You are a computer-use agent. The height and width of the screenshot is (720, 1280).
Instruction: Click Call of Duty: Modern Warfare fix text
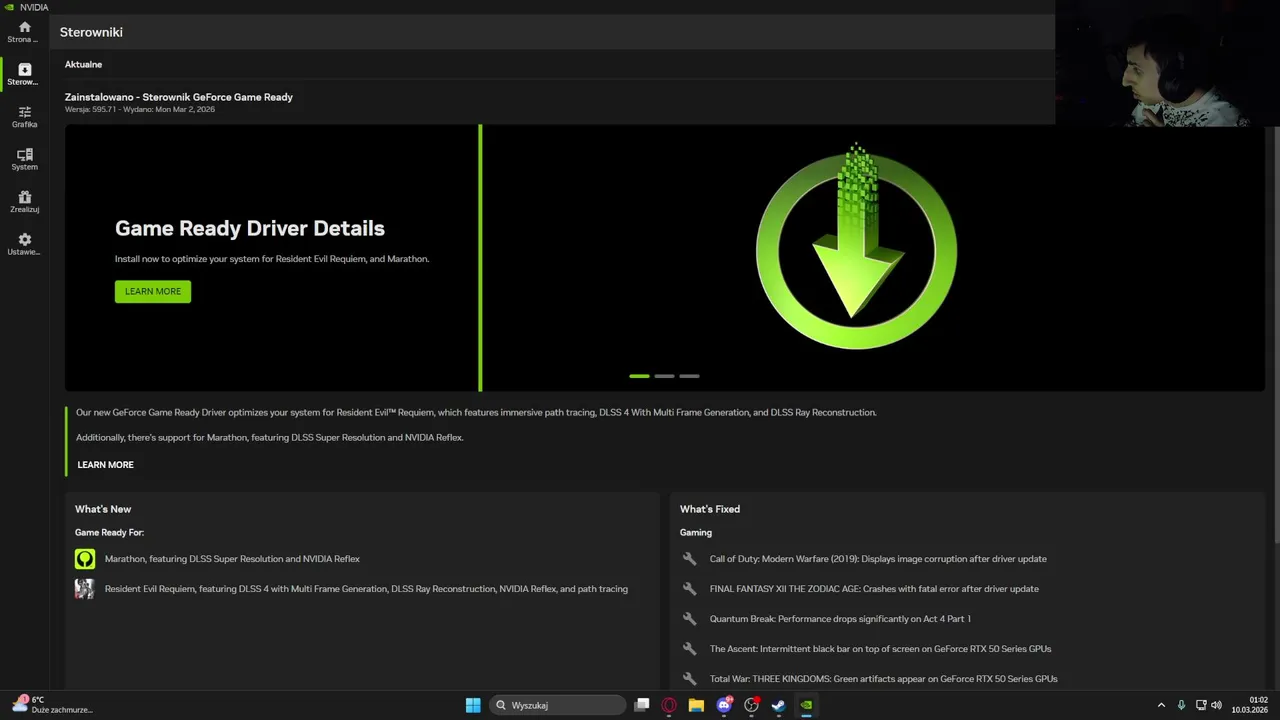point(878,559)
